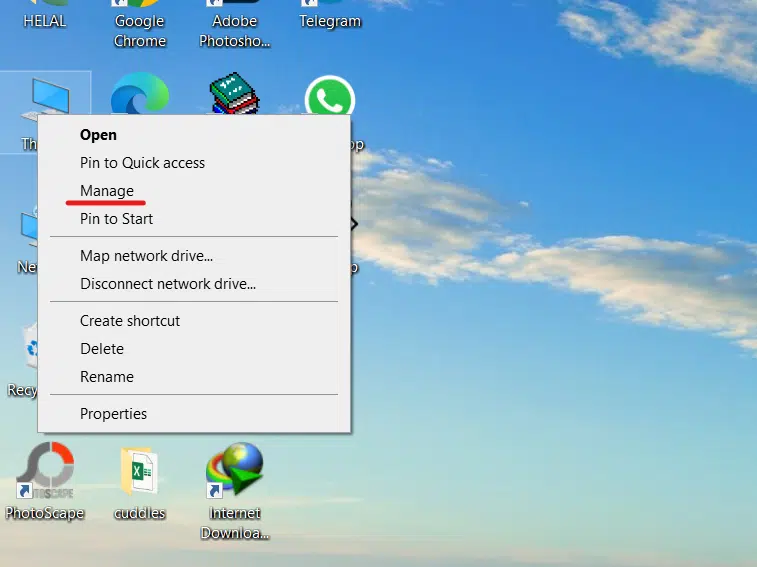Select Rename in the context menu

click(107, 377)
